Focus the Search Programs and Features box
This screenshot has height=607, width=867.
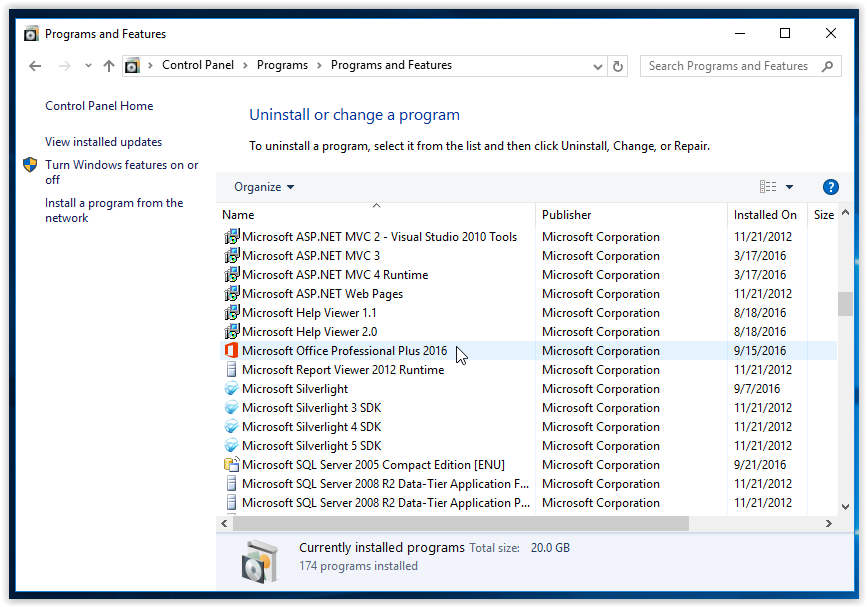pyautogui.click(x=741, y=66)
